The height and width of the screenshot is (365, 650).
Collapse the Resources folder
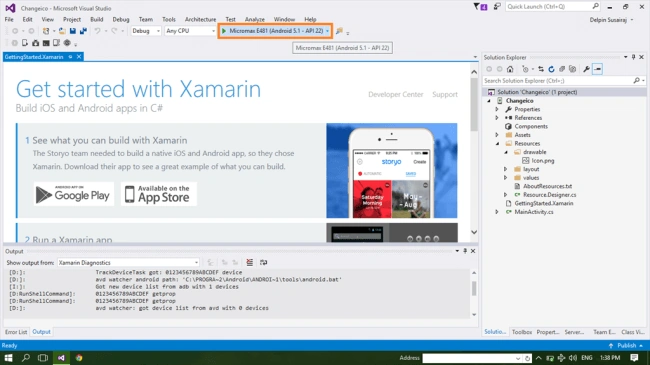[497, 144]
